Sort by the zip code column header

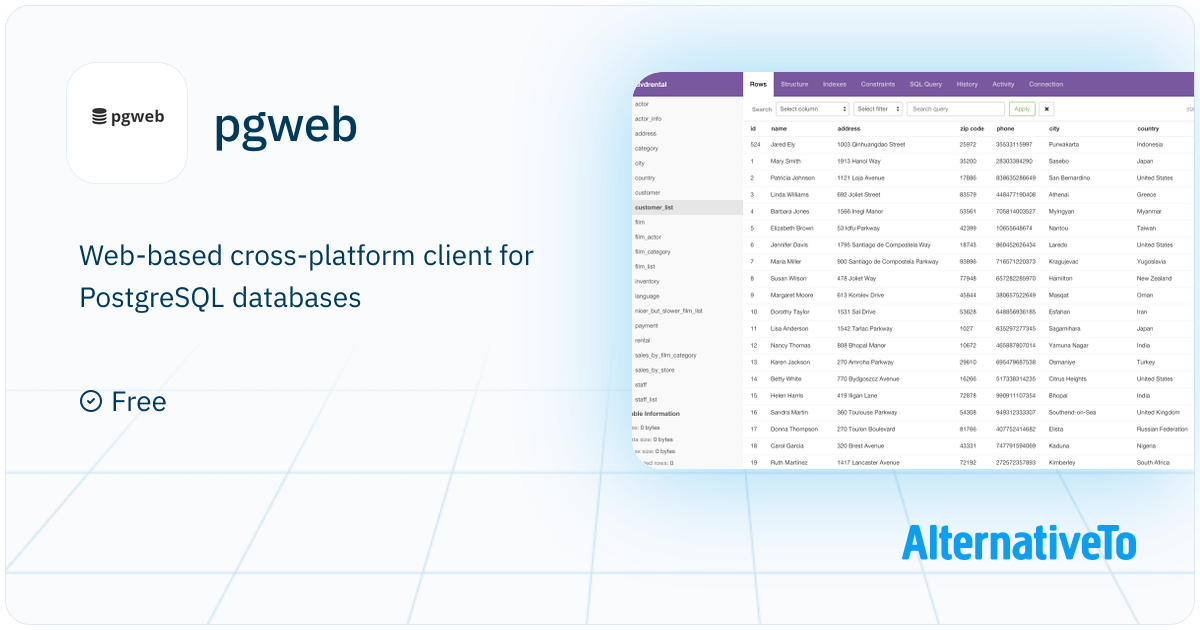click(972, 128)
